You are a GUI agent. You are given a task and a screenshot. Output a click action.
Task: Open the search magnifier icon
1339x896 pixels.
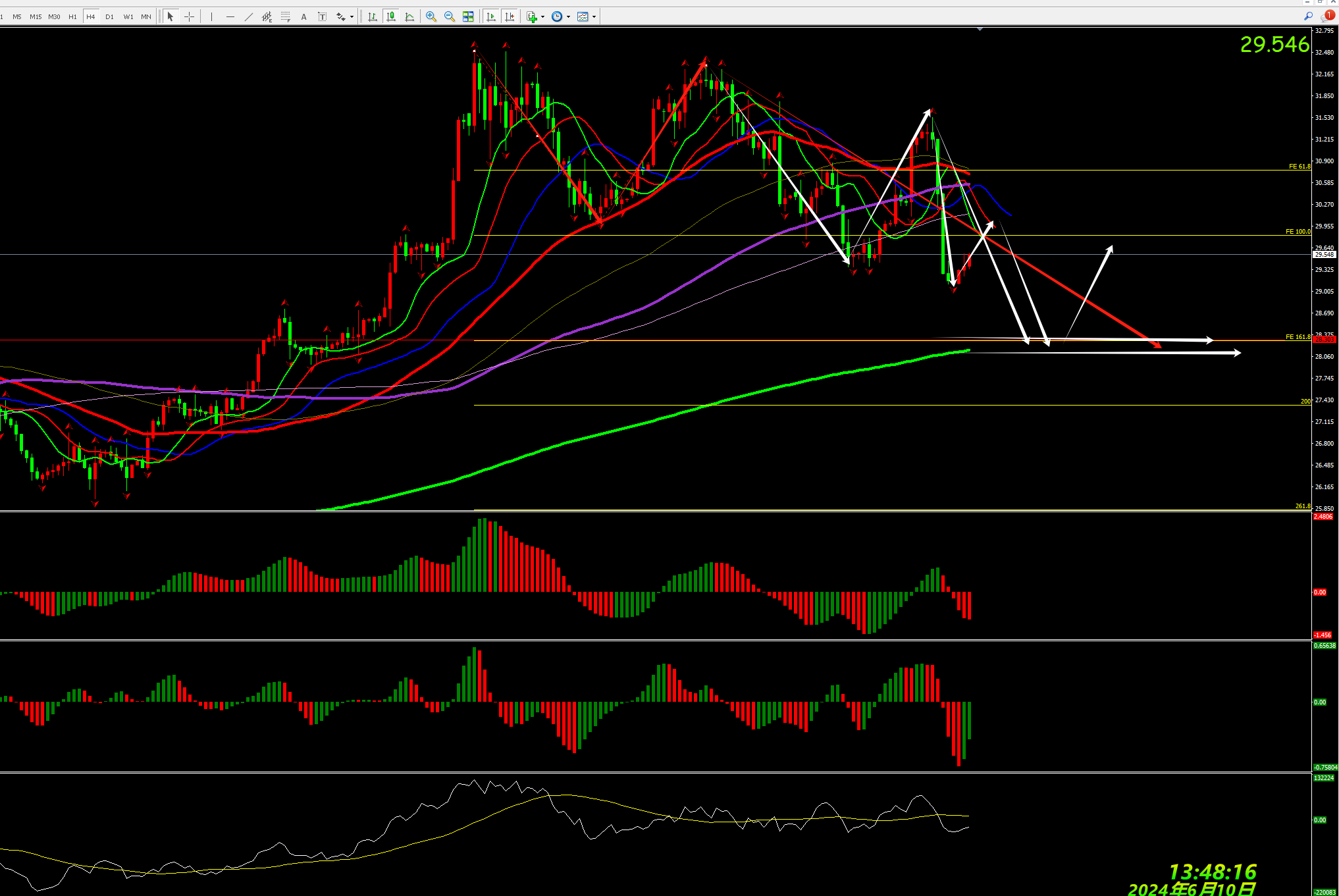point(1308,16)
